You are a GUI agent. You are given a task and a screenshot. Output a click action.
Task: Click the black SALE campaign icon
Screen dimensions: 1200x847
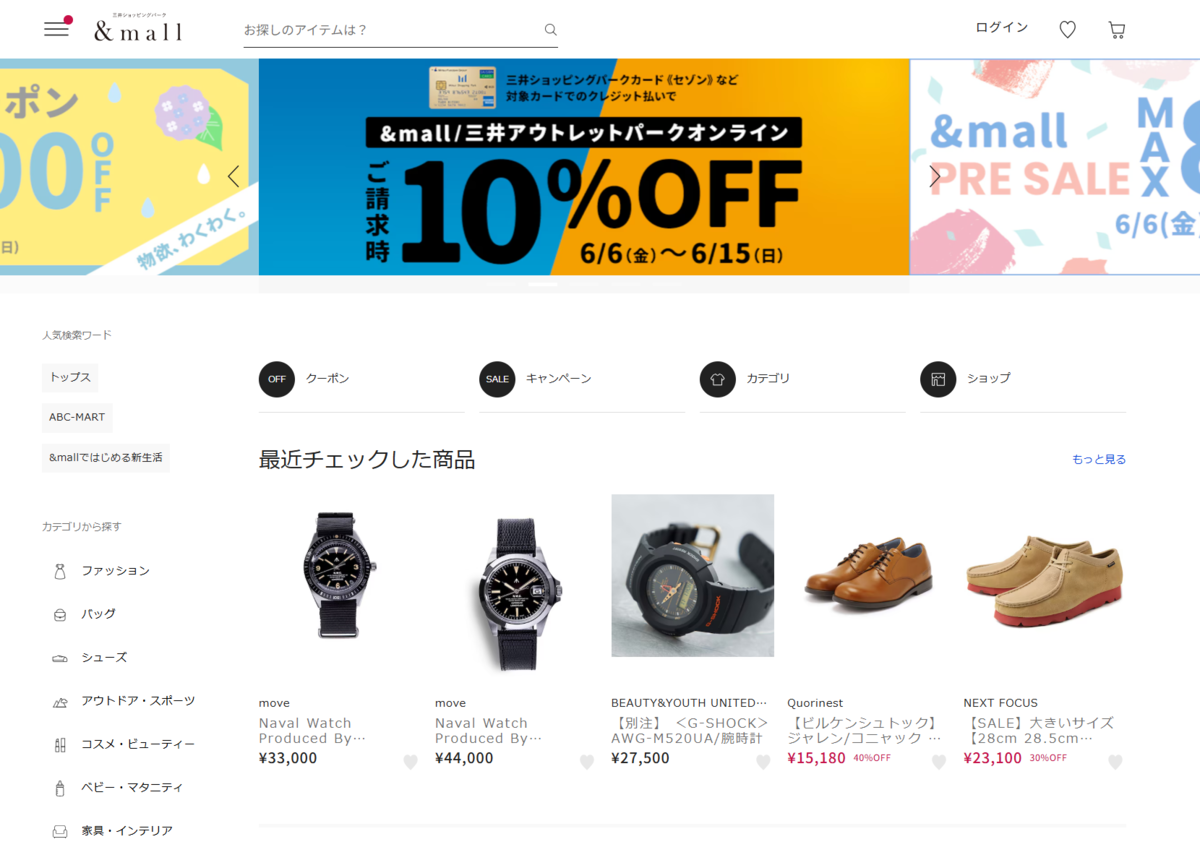pos(497,379)
